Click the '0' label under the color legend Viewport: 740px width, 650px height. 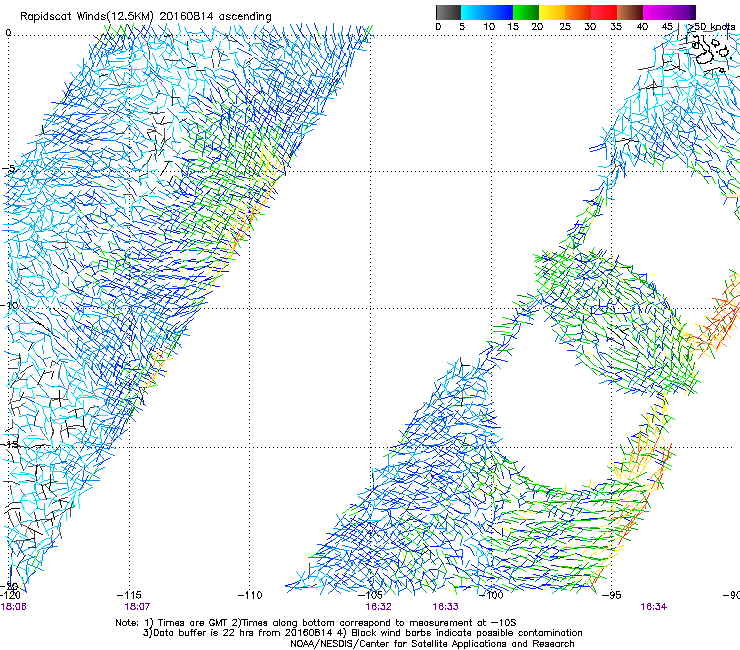pyautogui.click(x=438, y=27)
